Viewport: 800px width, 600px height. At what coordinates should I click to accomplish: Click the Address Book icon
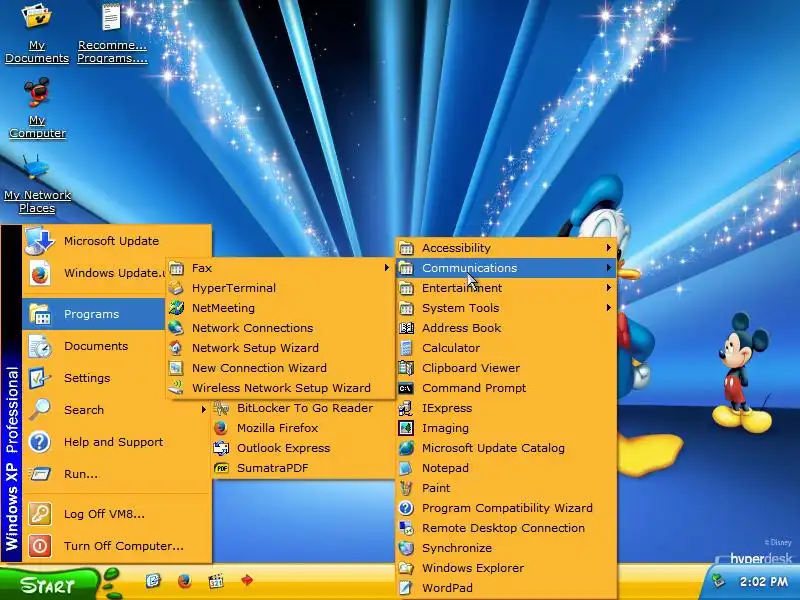click(x=406, y=328)
